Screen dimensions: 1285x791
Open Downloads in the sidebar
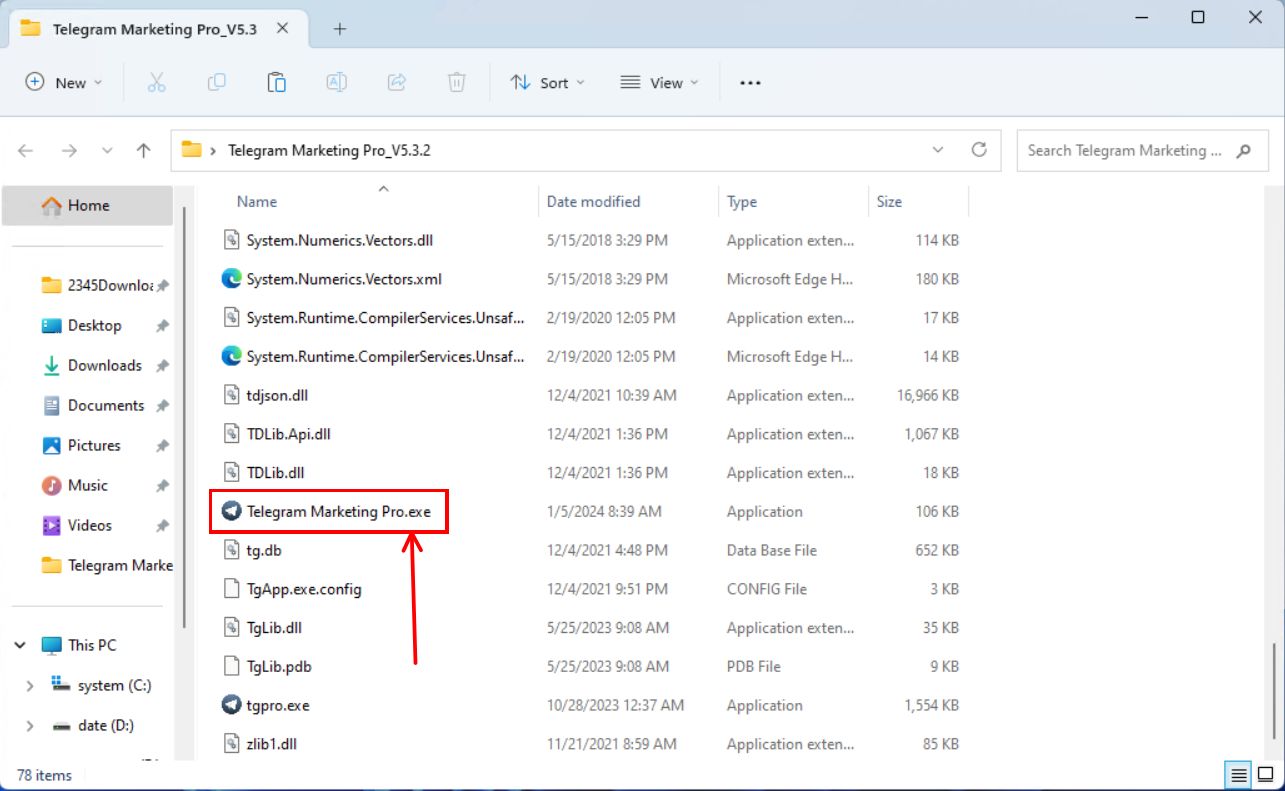(104, 366)
